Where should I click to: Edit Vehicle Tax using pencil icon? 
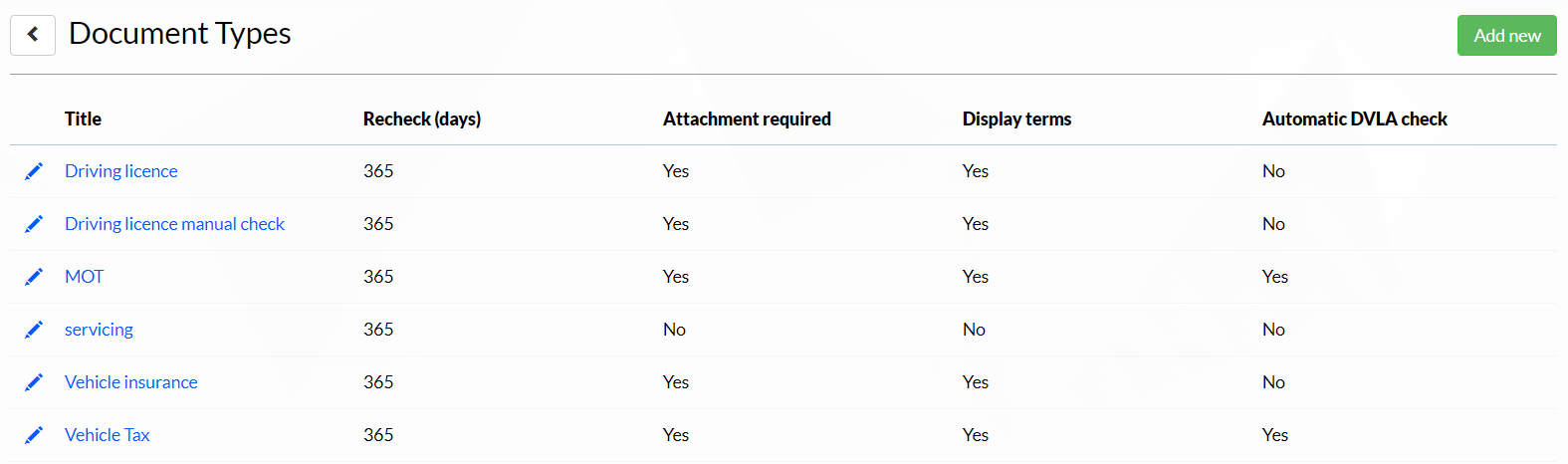[34, 435]
